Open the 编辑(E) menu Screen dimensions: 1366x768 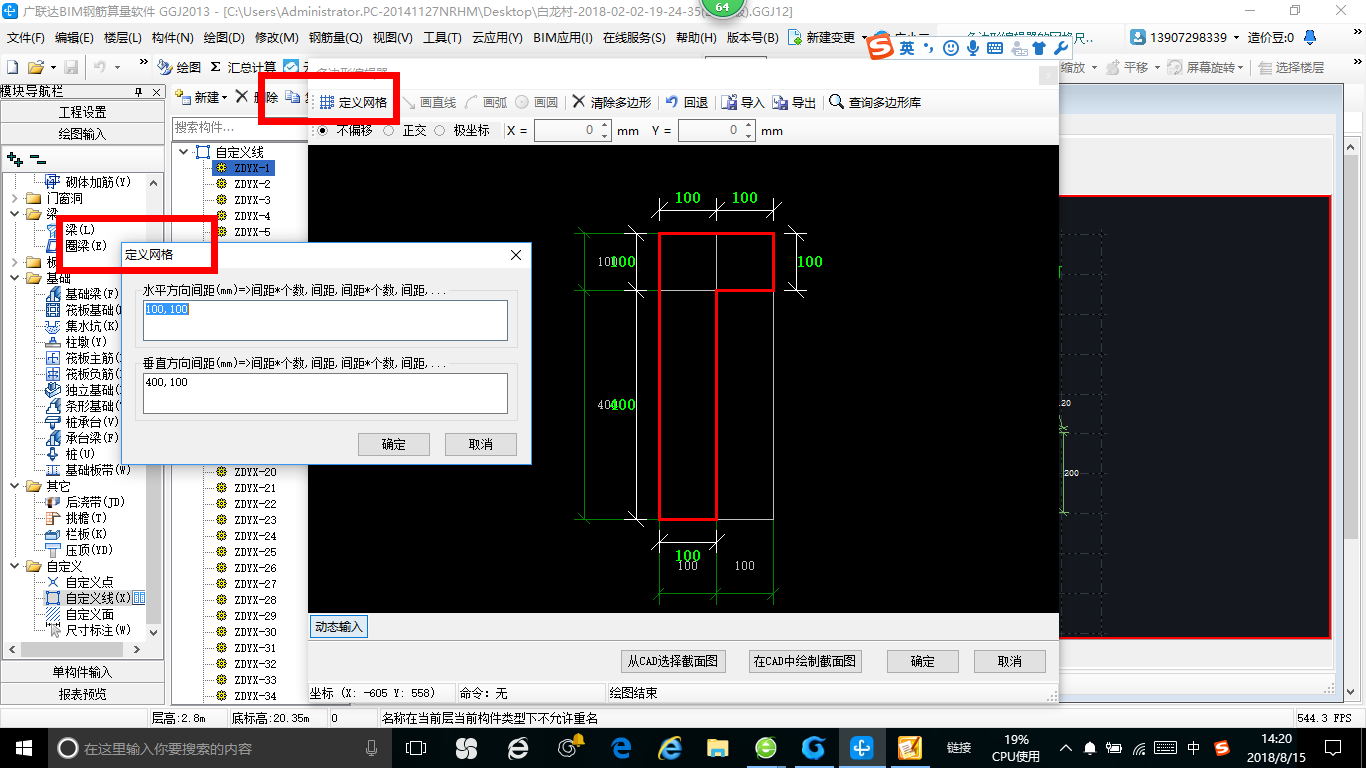tap(74, 37)
